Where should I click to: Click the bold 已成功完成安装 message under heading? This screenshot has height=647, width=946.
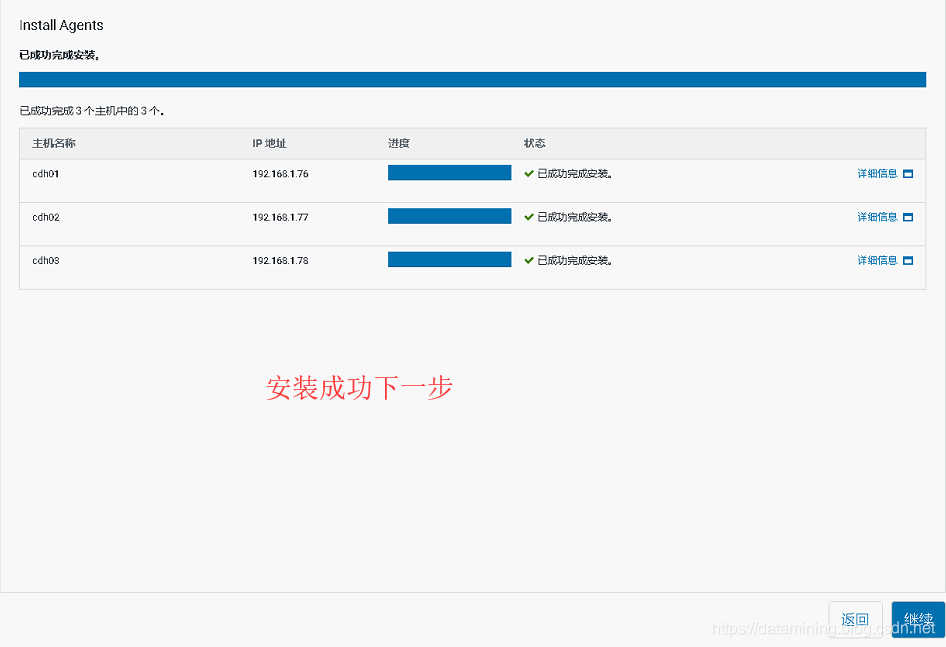coord(60,56)
